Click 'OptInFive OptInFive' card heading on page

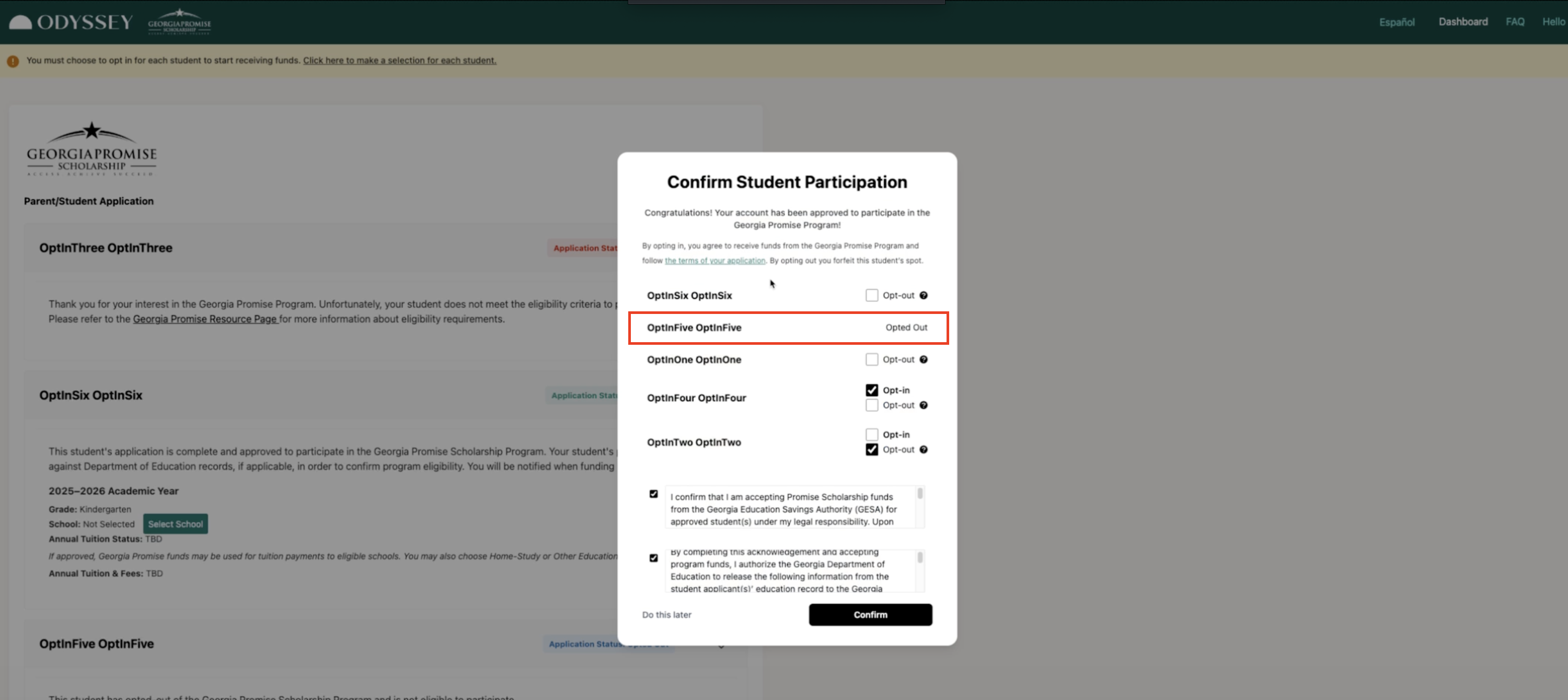[96, 644]
